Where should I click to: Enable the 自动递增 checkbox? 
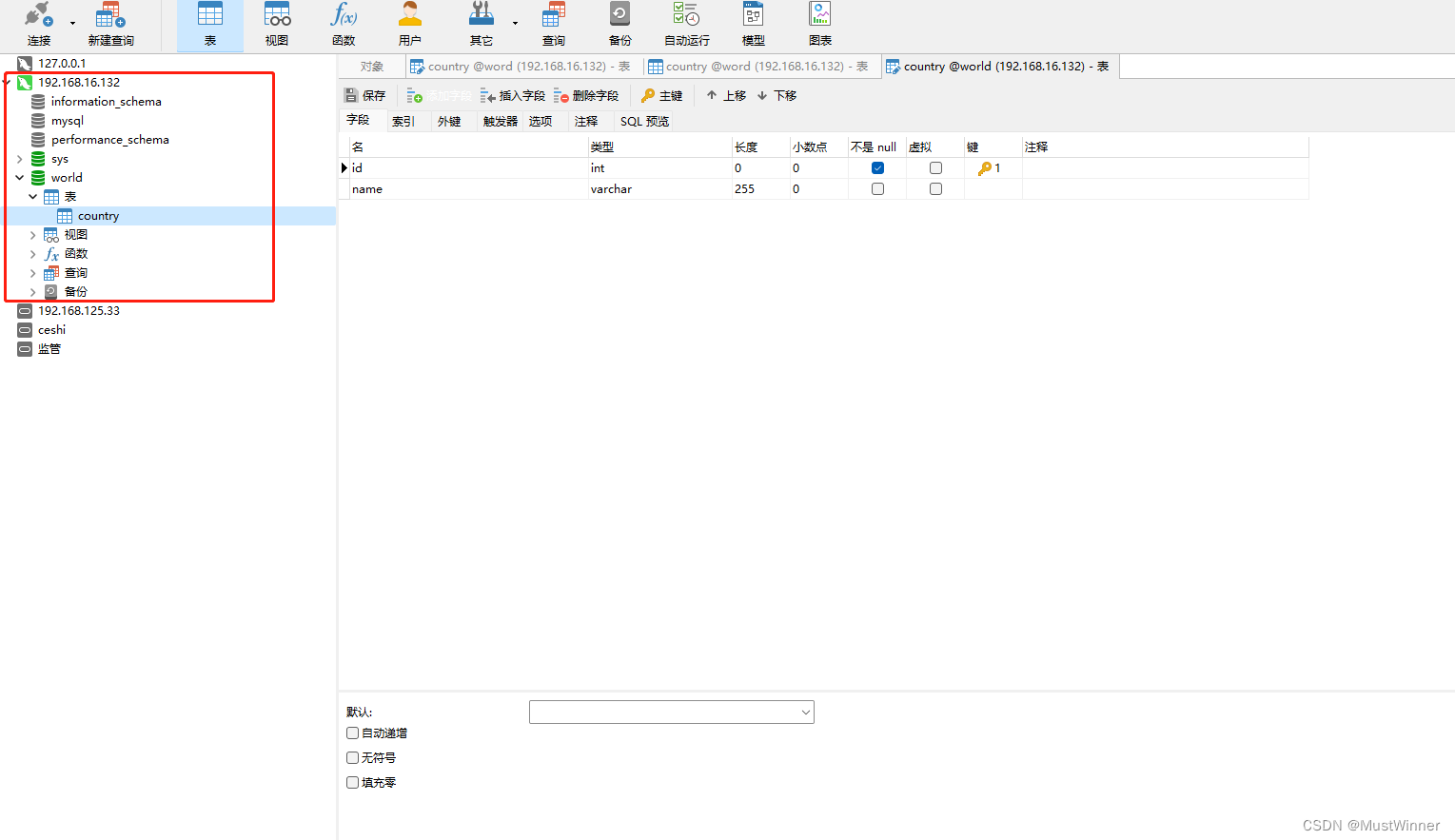click(352, 733)
